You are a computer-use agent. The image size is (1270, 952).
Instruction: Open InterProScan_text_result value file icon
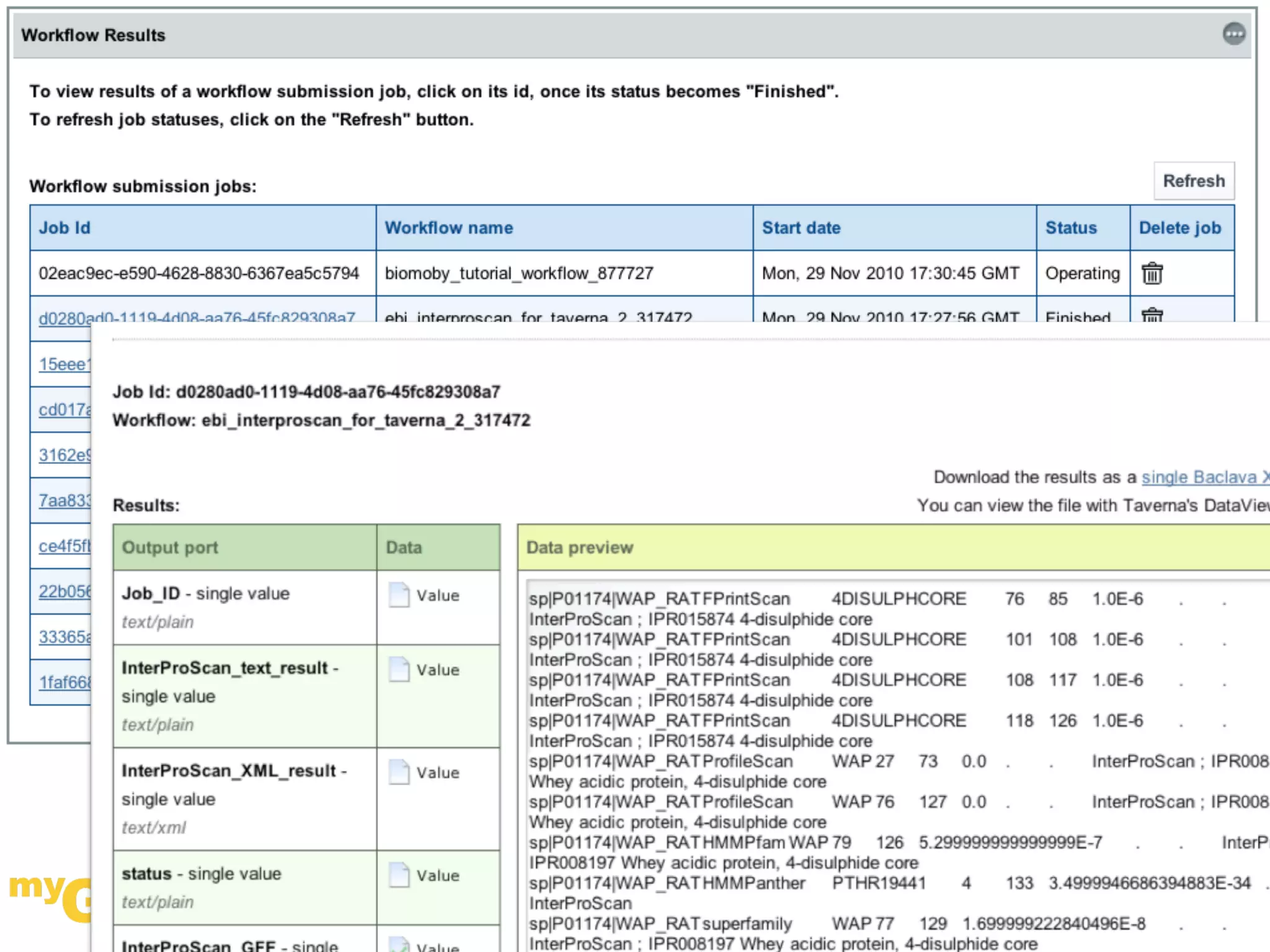(399, 669)
